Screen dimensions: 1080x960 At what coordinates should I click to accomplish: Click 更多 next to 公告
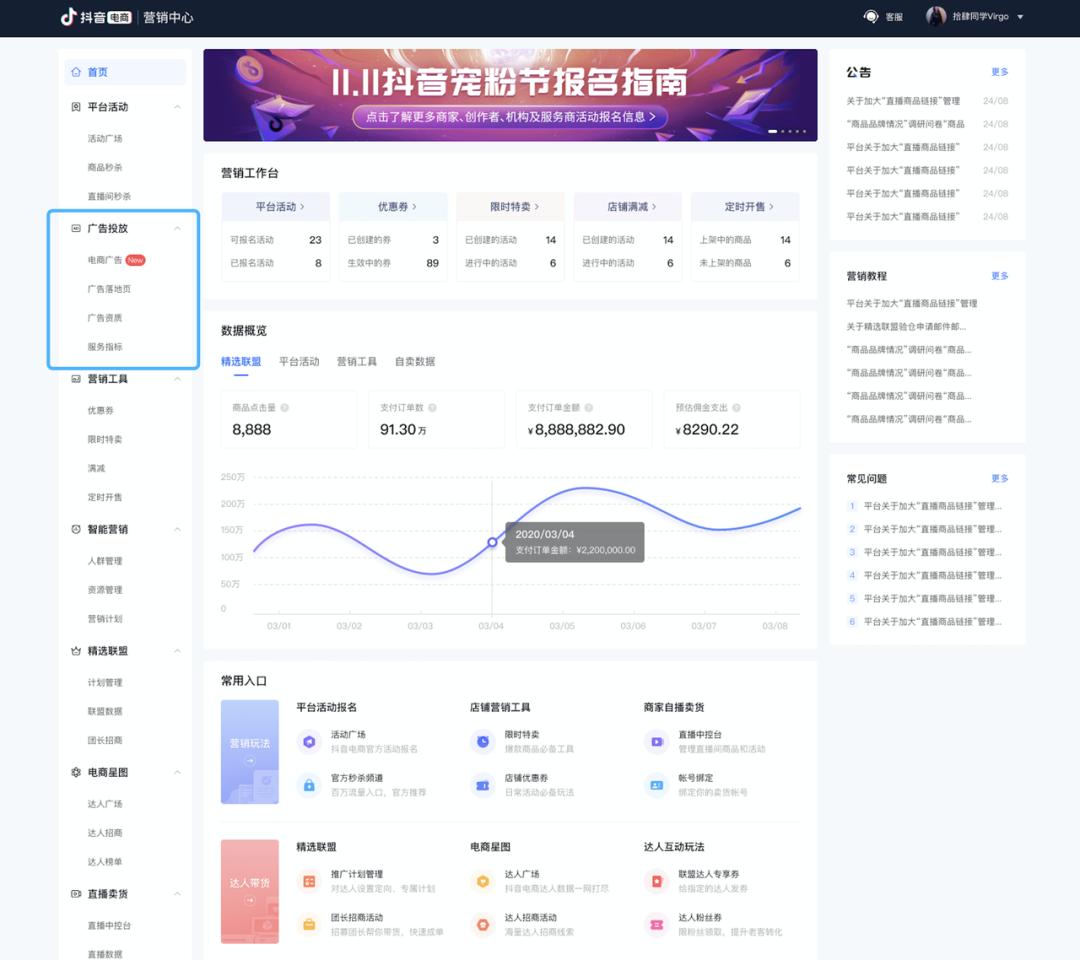[999, 71]
